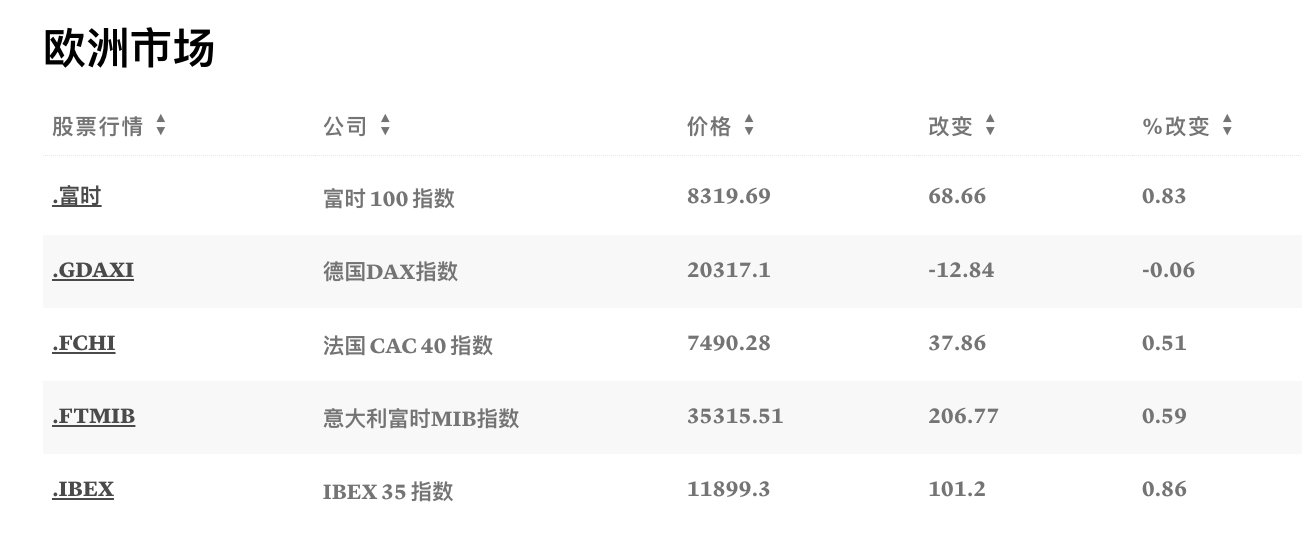Click the 欧洲市场 section heading
The width and height of the screenshot is (1302, 546).
(x=129, y=48)
